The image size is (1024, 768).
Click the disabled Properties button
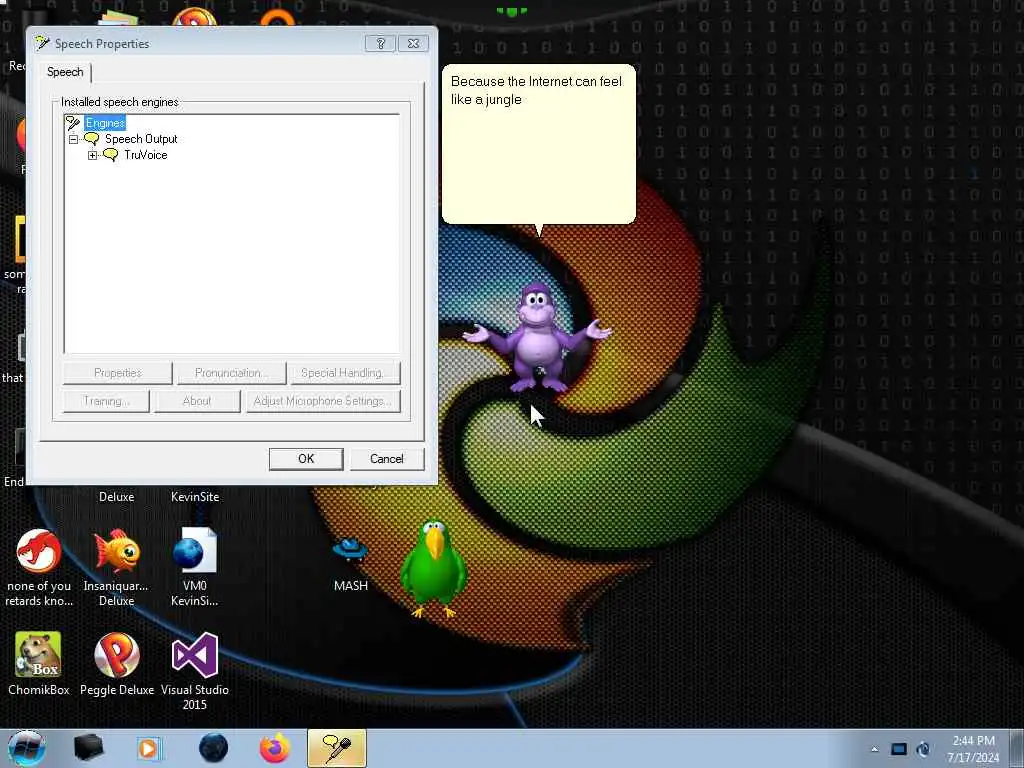118,373
